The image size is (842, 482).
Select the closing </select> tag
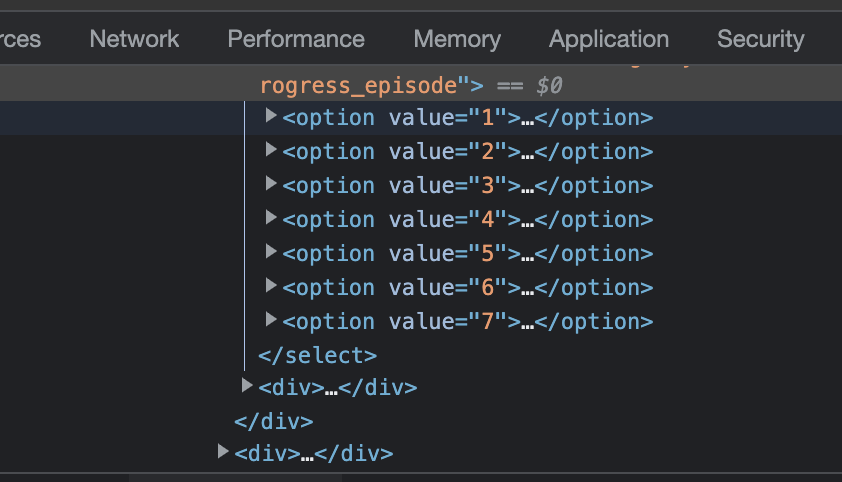click(x=317, y=355)
